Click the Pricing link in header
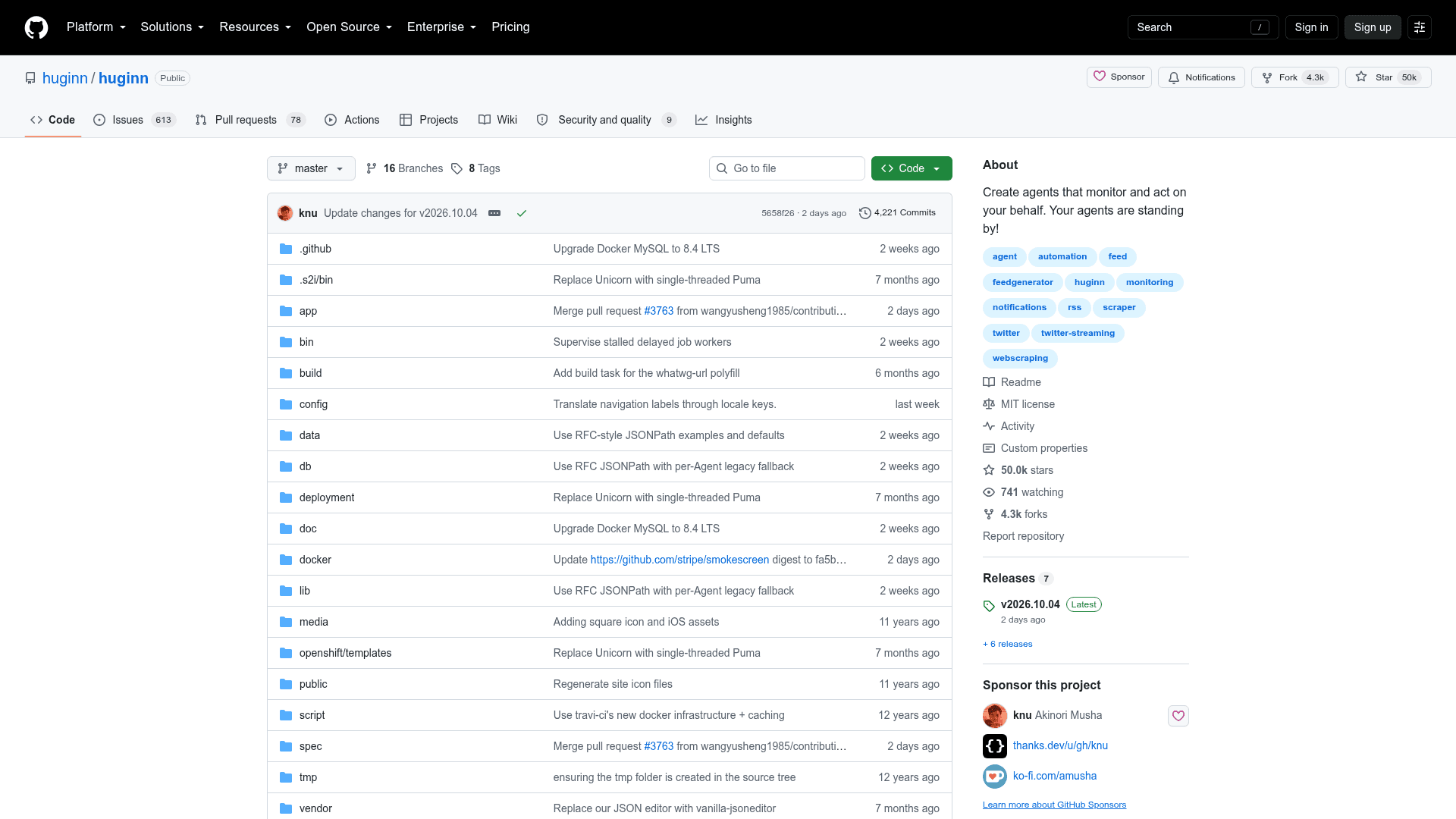The image size is (1456, 819). click(x=510, y=27)
